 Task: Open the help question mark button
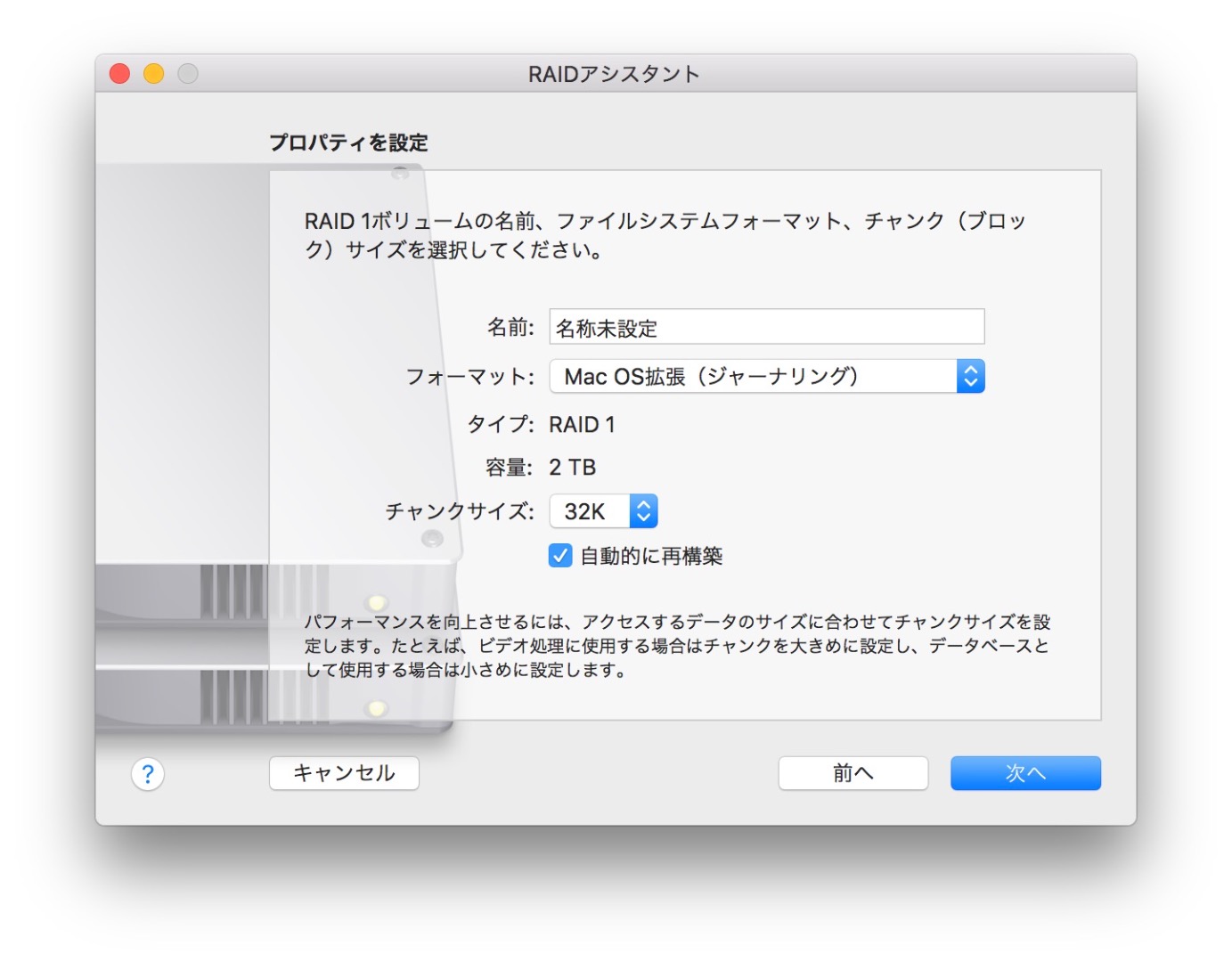pos(148,774)
